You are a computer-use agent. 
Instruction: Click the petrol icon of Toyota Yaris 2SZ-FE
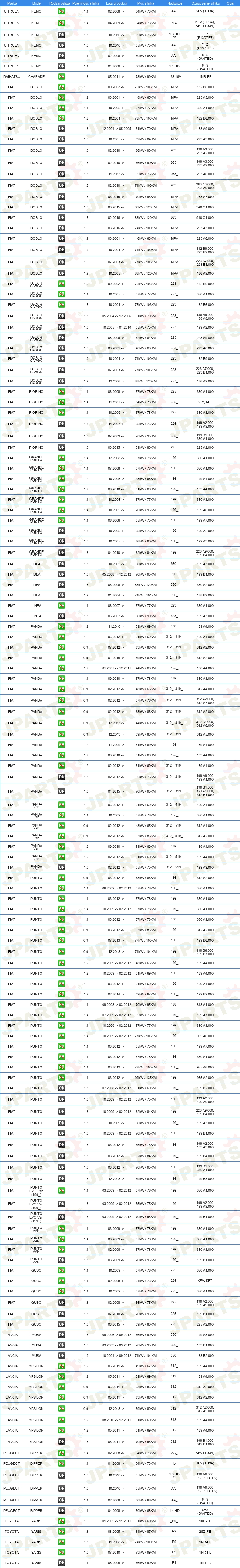[x=61, y=1532]
